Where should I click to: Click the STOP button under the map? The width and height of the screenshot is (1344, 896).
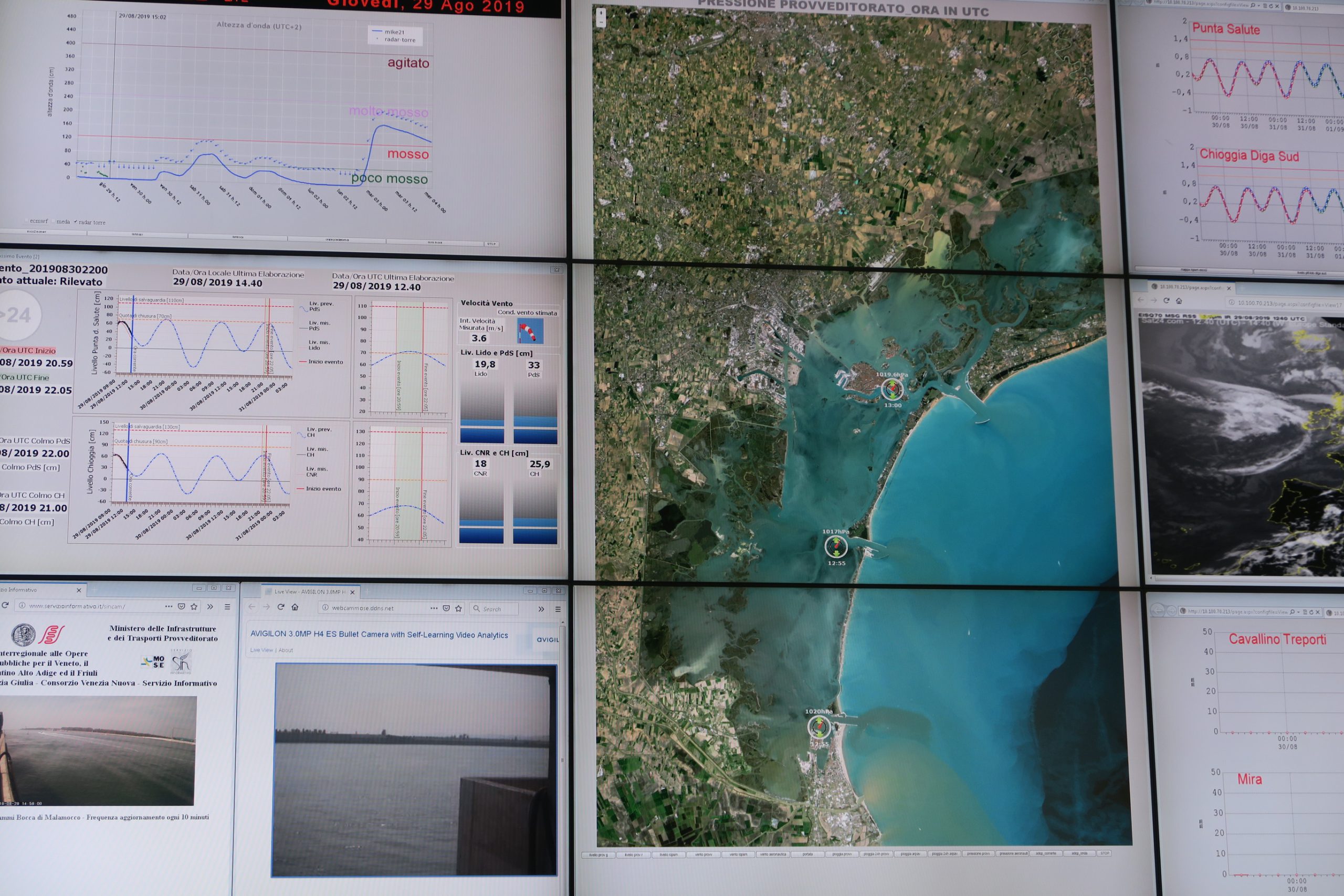1104,853
